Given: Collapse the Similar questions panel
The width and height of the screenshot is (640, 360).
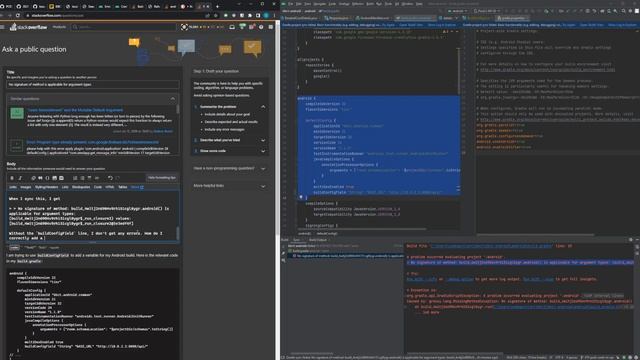Looking at the screenshot, I should (x=173, y=99).
